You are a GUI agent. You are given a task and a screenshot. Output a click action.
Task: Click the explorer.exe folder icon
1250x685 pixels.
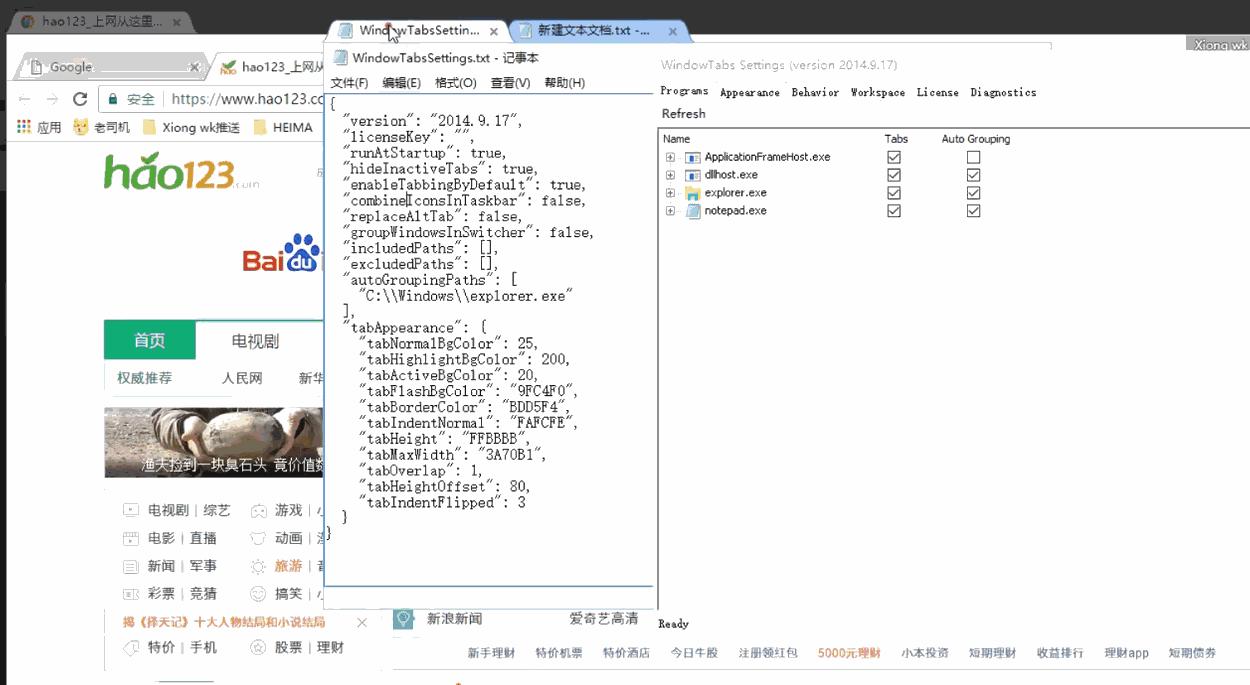692,193
